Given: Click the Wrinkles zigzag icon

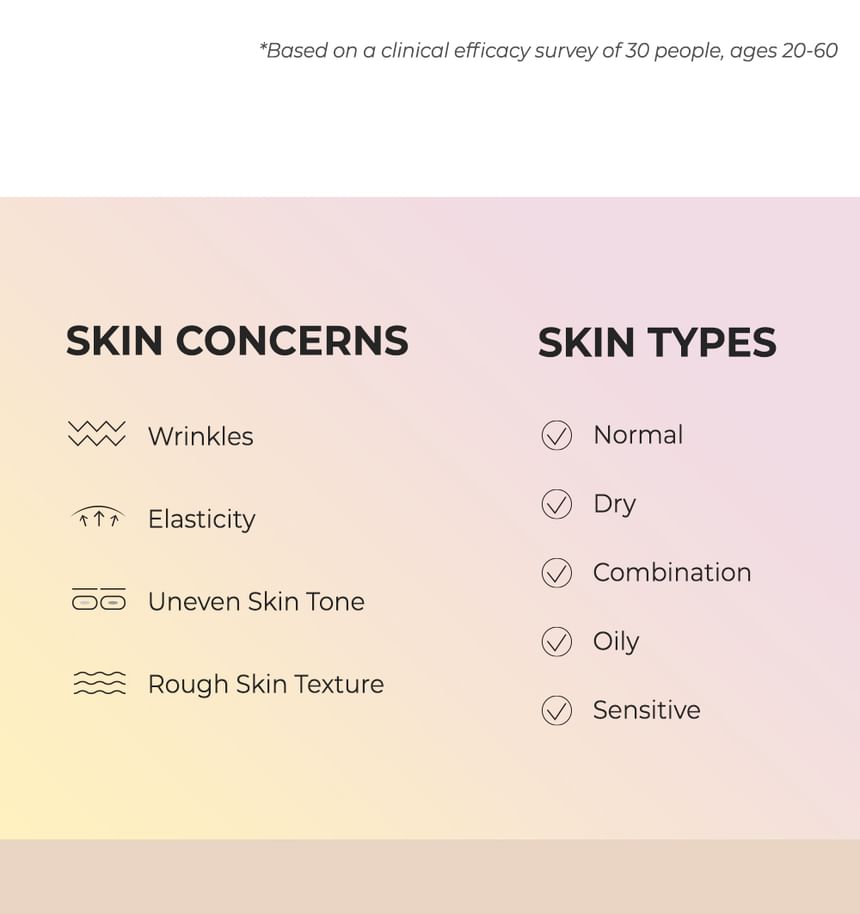Looking at the screenshot, I should (x=97, y=434).
